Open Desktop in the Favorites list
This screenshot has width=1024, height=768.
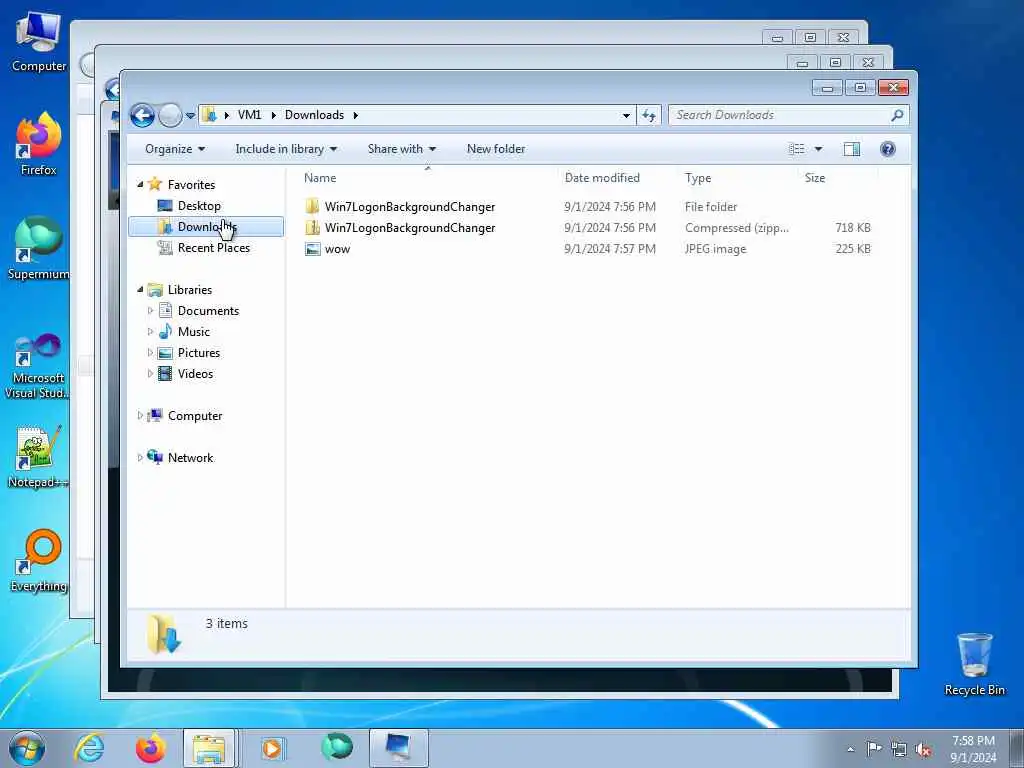pyautogui.click(x=199, y=206)
